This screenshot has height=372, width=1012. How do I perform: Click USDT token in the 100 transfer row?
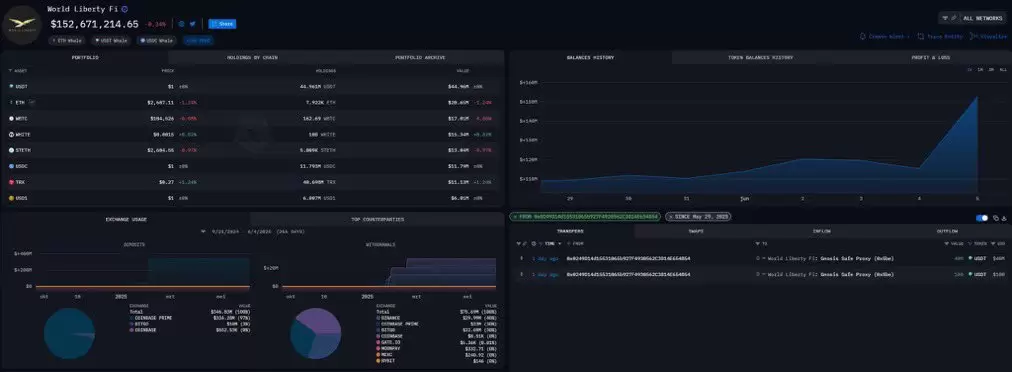coord(978,274)
